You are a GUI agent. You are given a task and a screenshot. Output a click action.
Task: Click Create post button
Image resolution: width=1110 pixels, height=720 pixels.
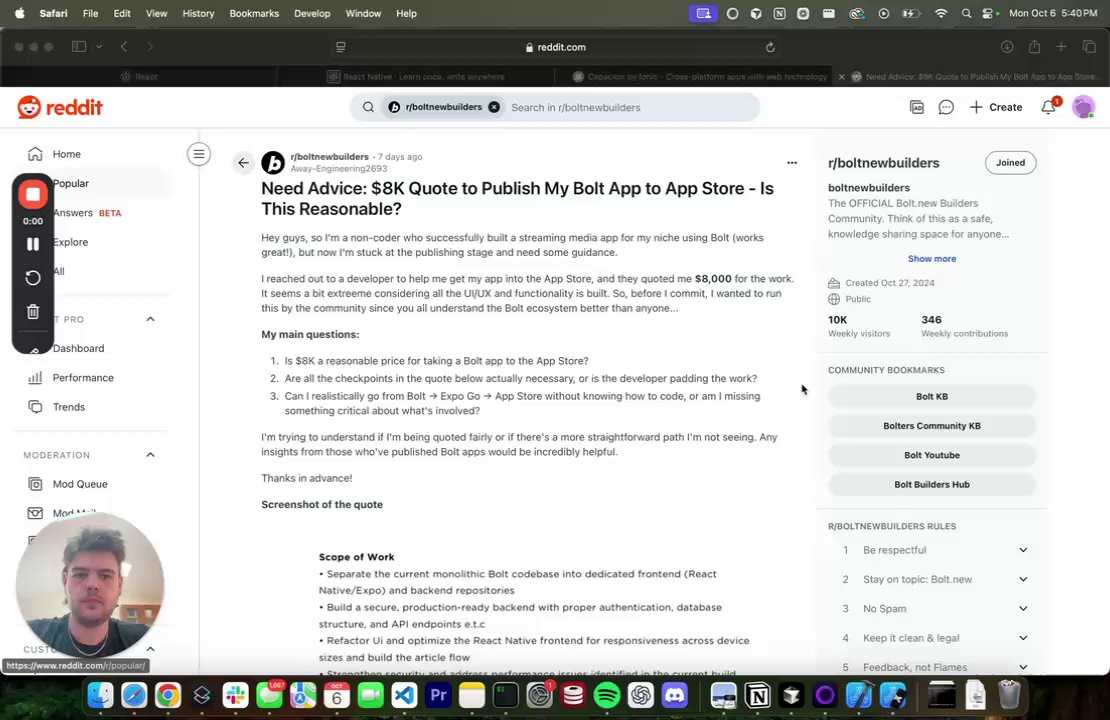[x=995, y=107]
